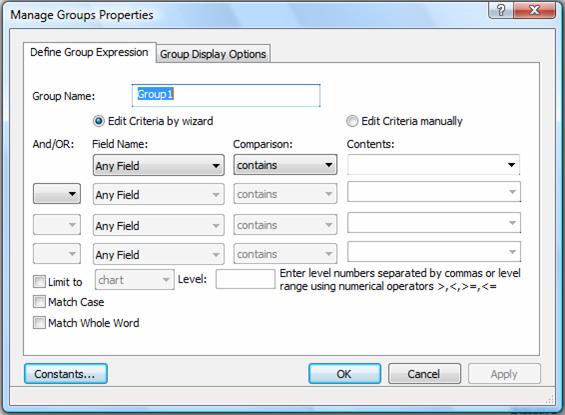Click the Level input box

click(245, 279)
